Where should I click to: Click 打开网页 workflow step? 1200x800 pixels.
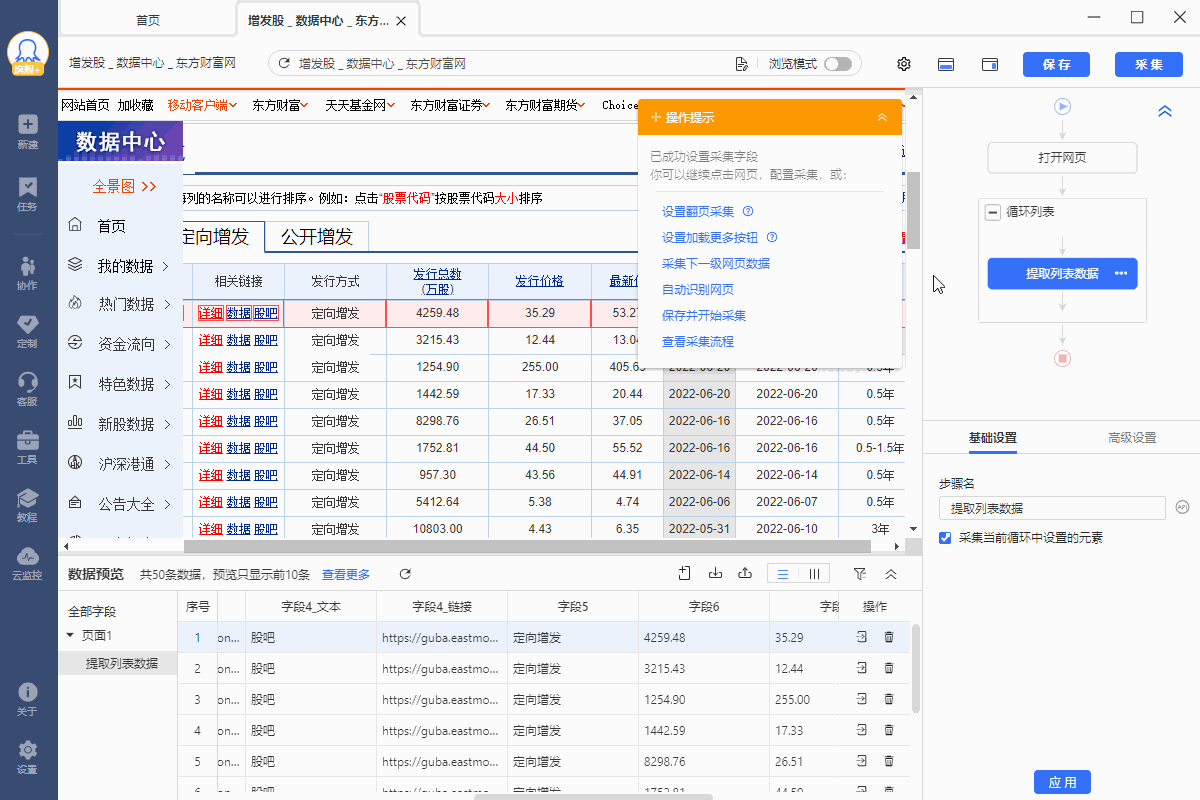(x=1062, y=158)
